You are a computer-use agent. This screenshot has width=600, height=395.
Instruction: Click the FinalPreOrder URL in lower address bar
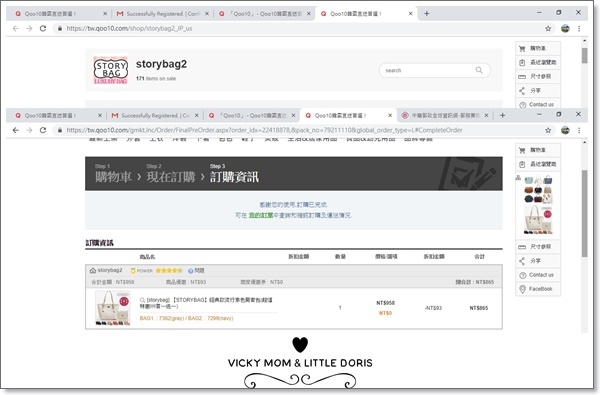[264, 130]
